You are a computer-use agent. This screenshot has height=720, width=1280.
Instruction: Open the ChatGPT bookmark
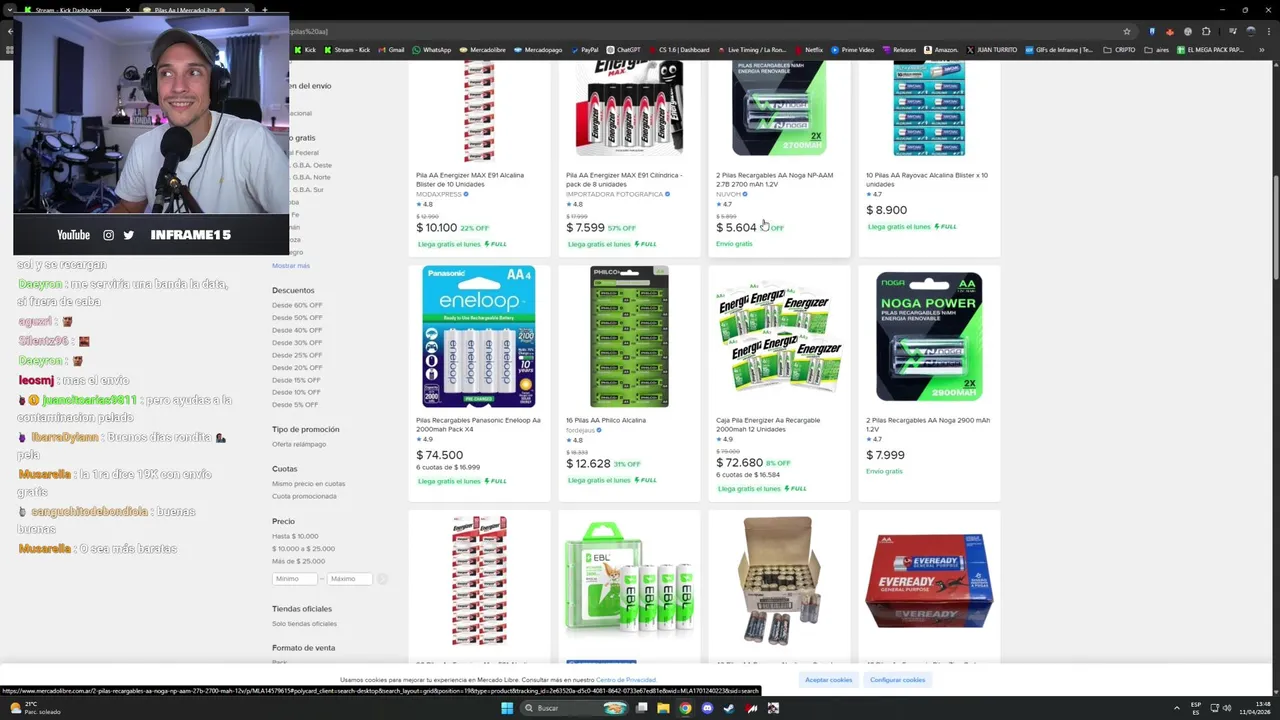click(623, 50)
